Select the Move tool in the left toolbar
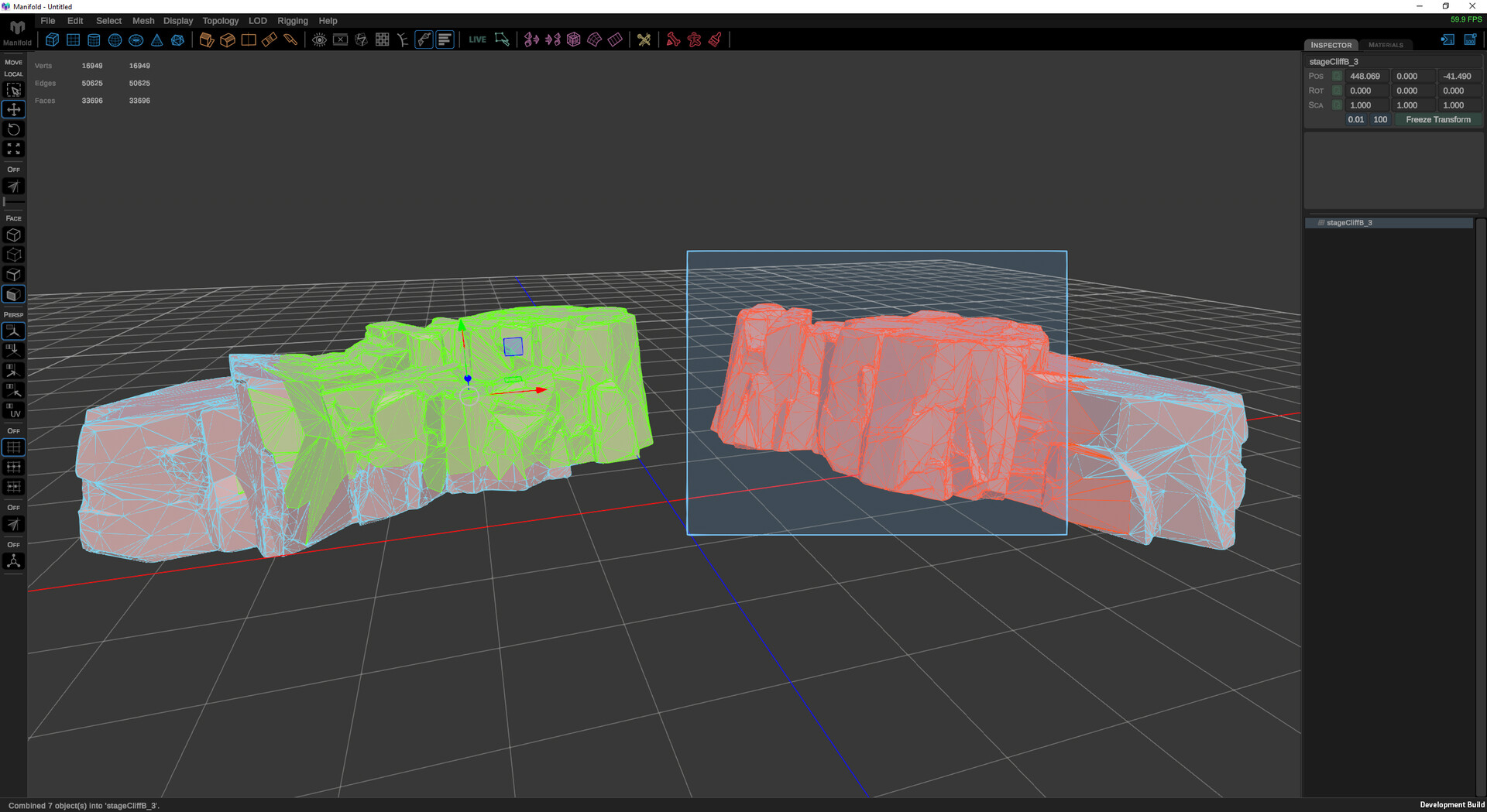This screenshot has height=812, width=1487. click(x=13, y=109)
